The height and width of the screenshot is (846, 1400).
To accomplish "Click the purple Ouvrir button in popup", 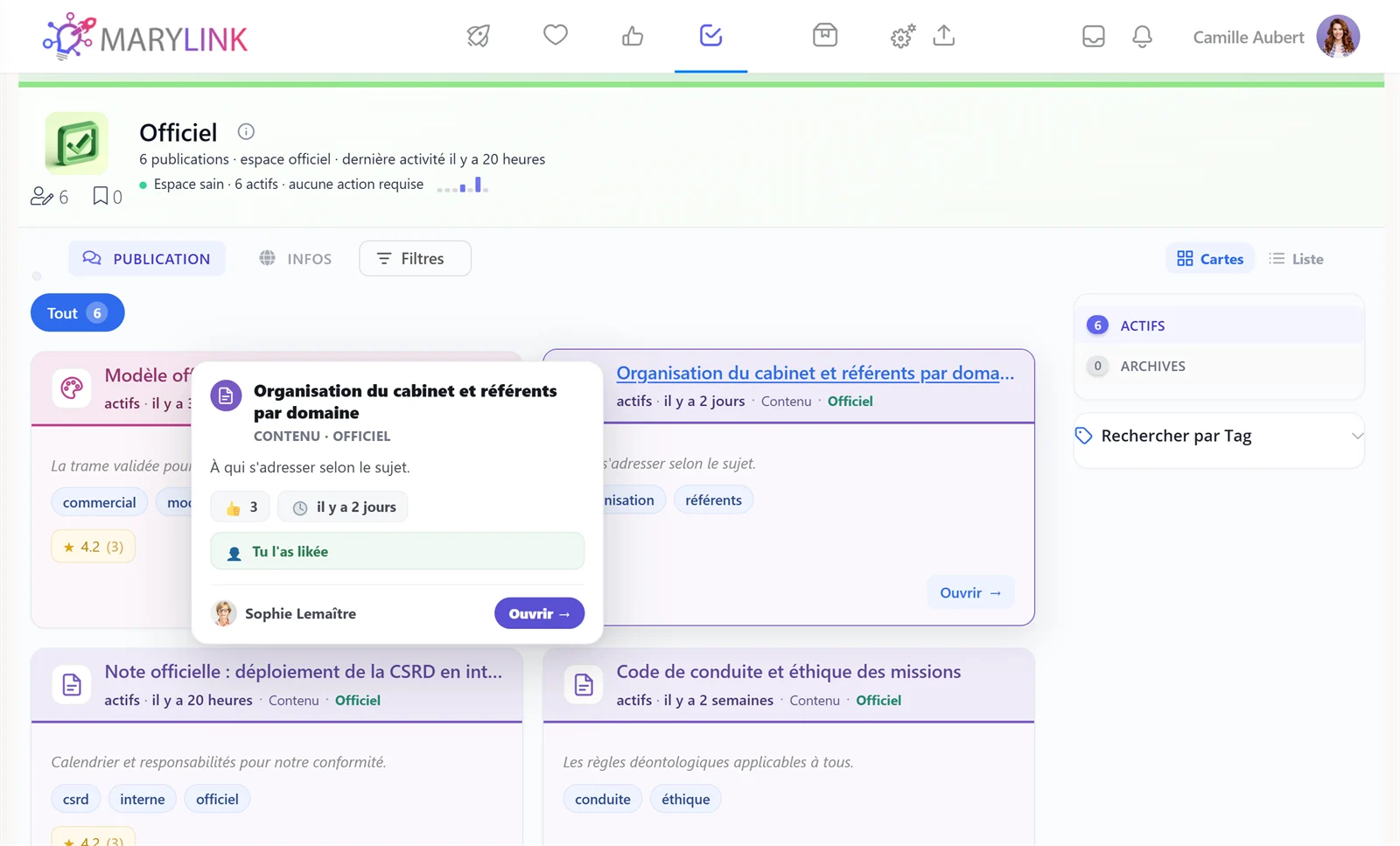I will pos(539,613).
